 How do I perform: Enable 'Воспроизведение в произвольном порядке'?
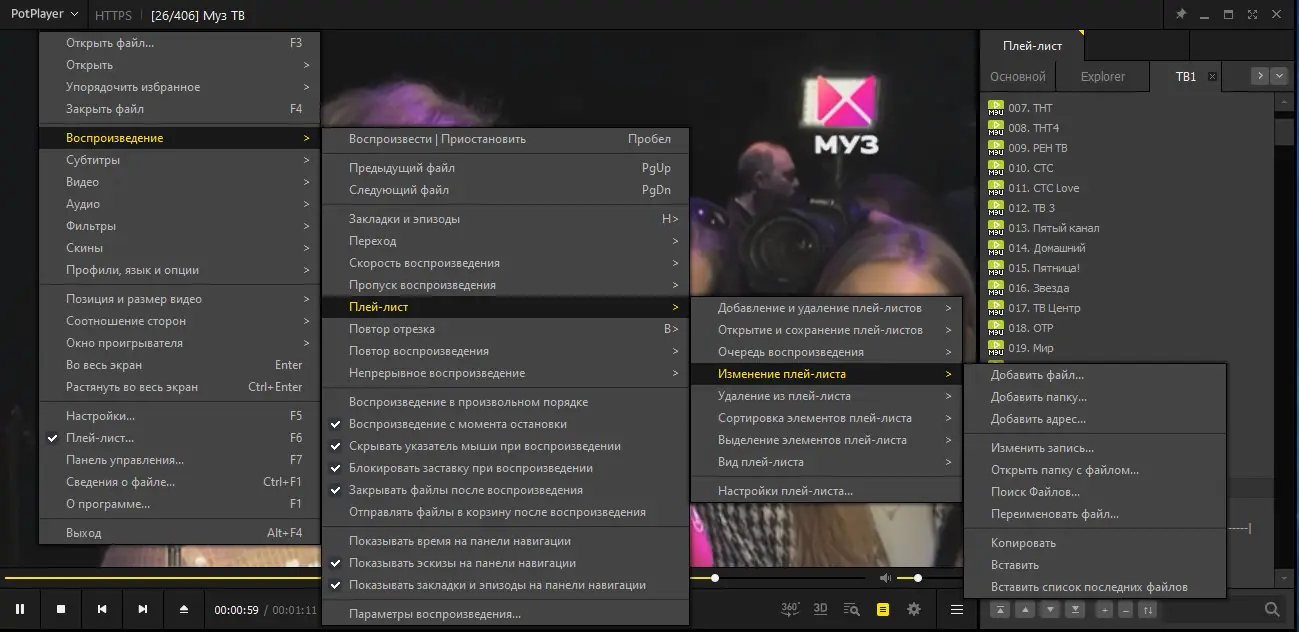(x=505, y=402)
